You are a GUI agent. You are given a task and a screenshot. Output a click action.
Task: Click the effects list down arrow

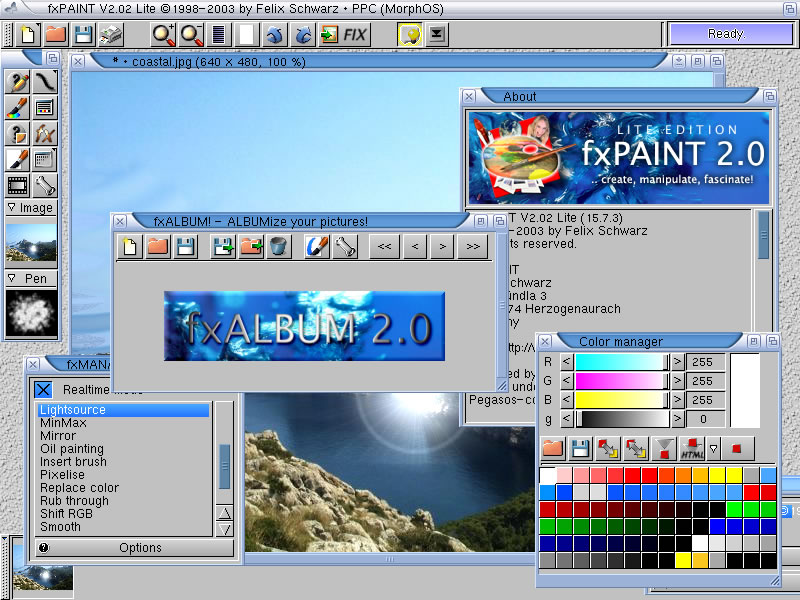(224, 529)
